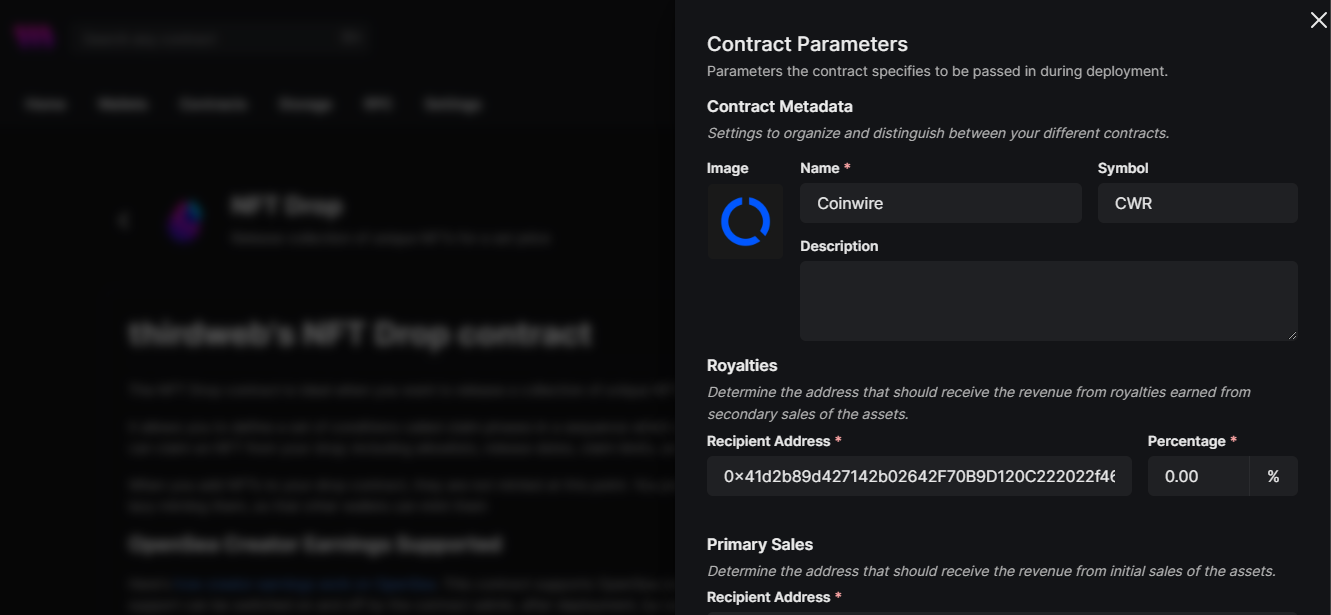
Task: Open the Wallets navigation tab
Action: [123, 104]
